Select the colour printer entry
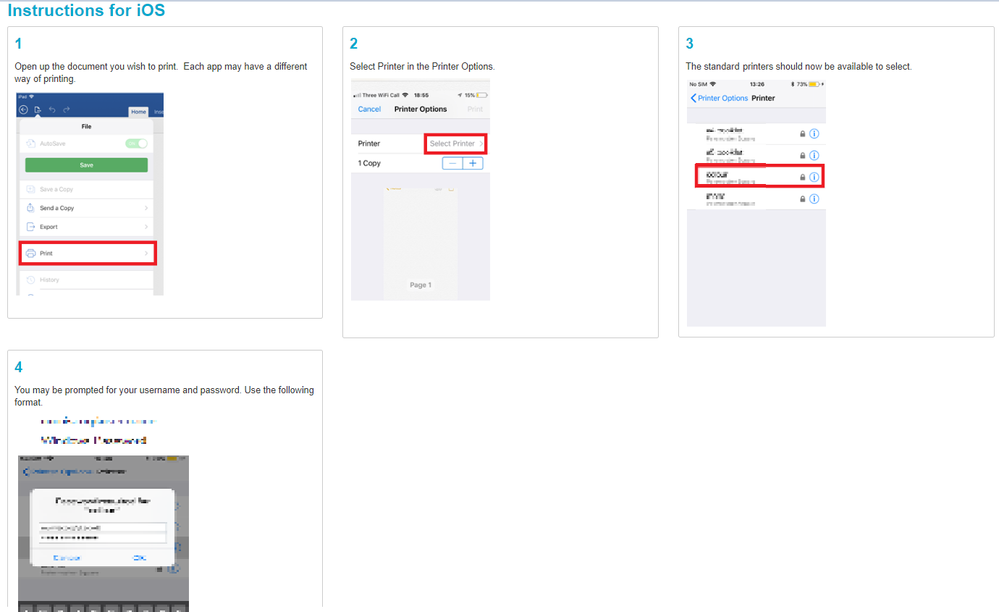This screenshot has height=612, width=999. (759, 176)
